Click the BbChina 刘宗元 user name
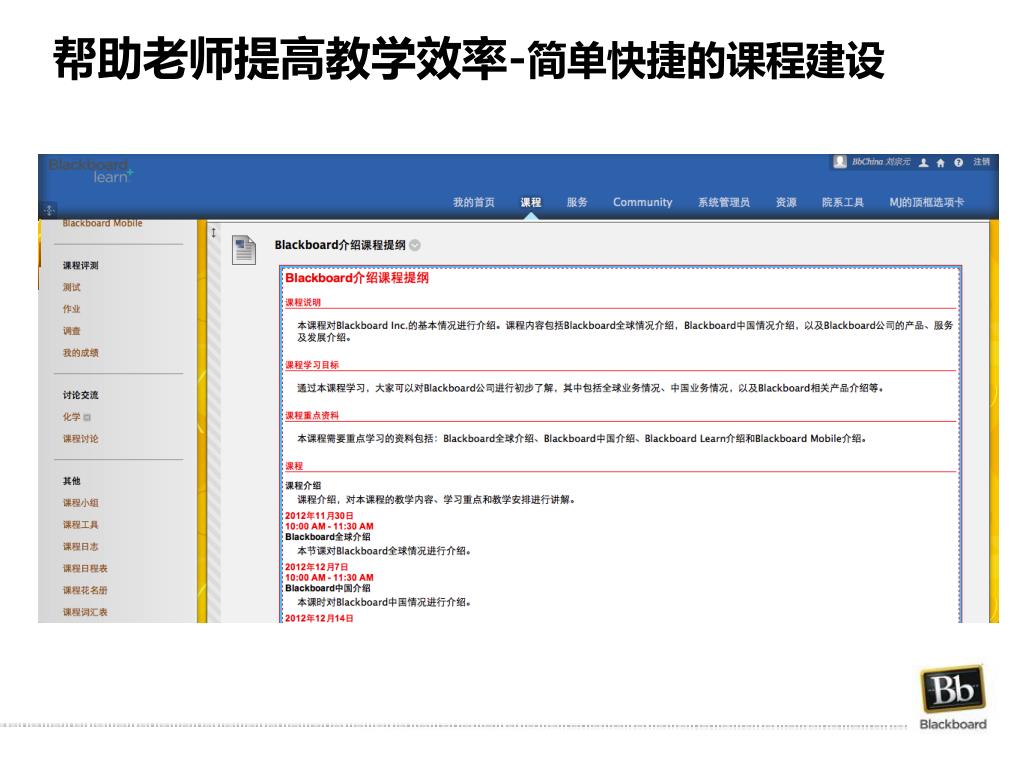 tap(881, 161)
